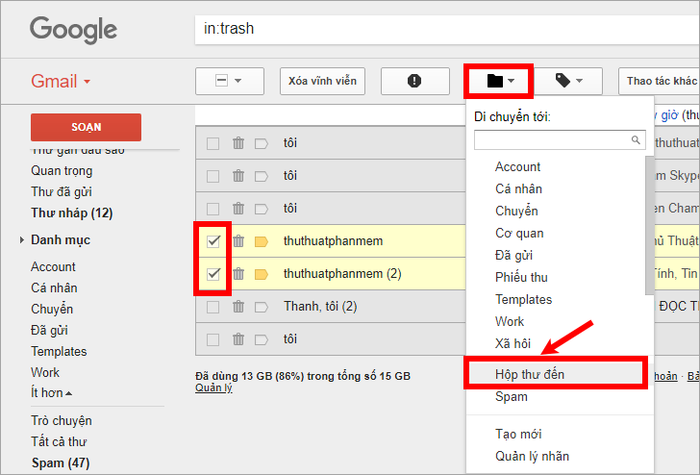Open the labels tag icon button
Viewport: 700px width, 475px height.
point(569,81)
